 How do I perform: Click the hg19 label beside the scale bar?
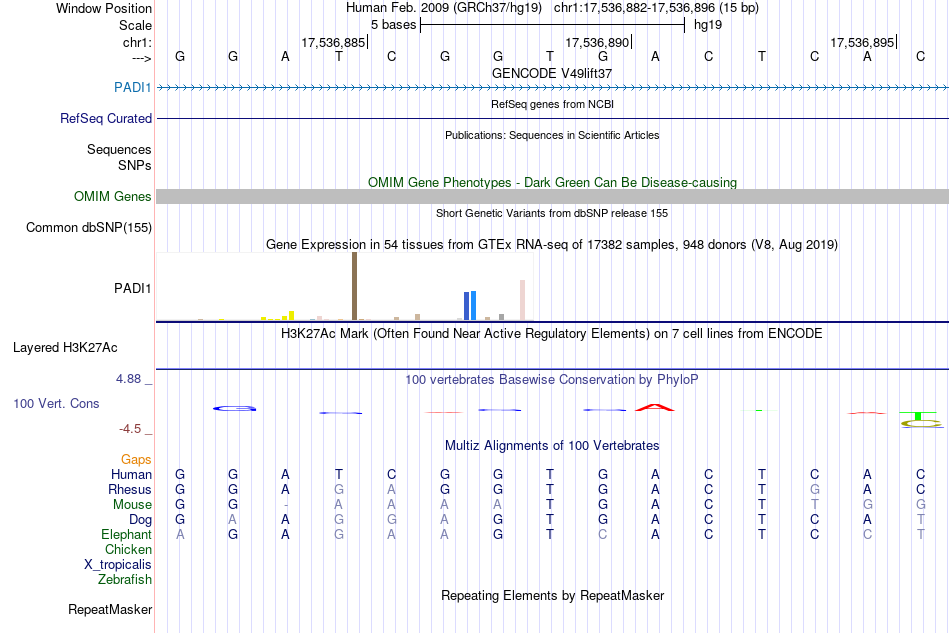pos(708,25)
